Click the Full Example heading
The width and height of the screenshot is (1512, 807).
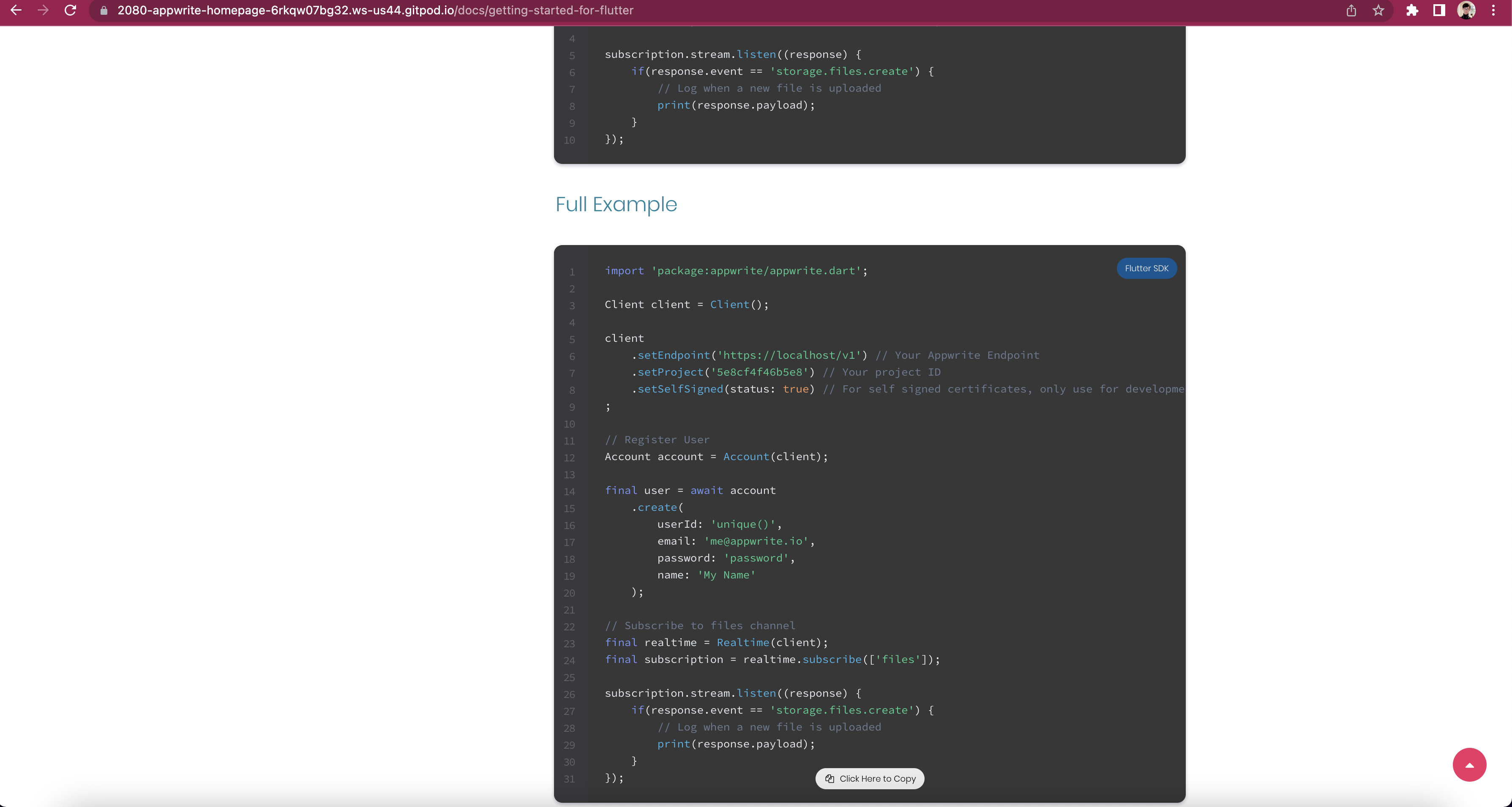(616, 204)
